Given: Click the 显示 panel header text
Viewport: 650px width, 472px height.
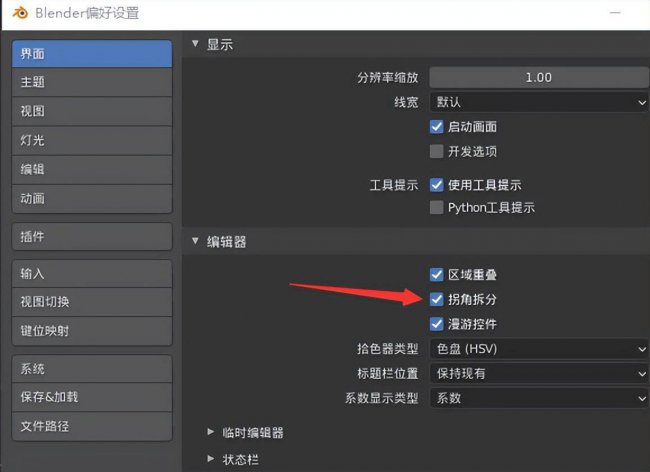Looking at the screenshot, I should 220,44.
